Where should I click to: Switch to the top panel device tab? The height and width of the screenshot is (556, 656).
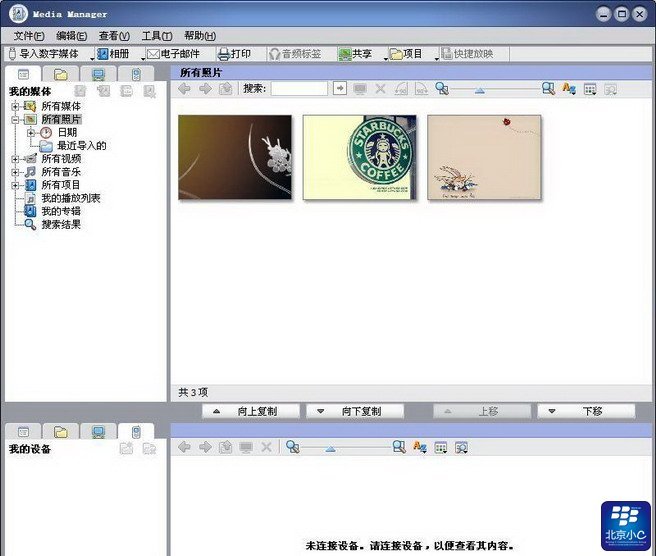tap(136, 74)
